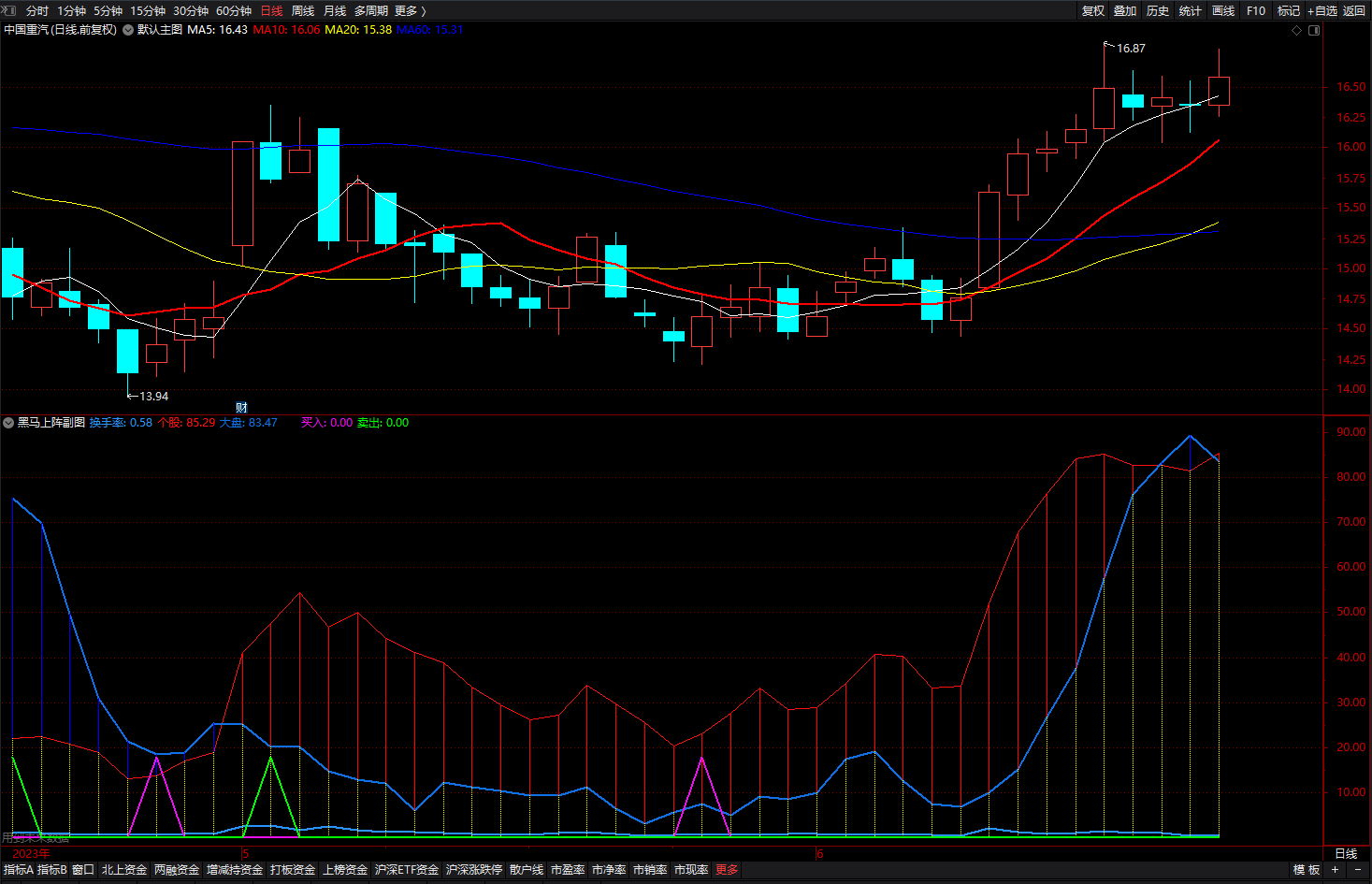The image size is (1372, 884).
Task: Select 指标B in the bottom bar
Action: pyautogui.click(x=52, y=870)
